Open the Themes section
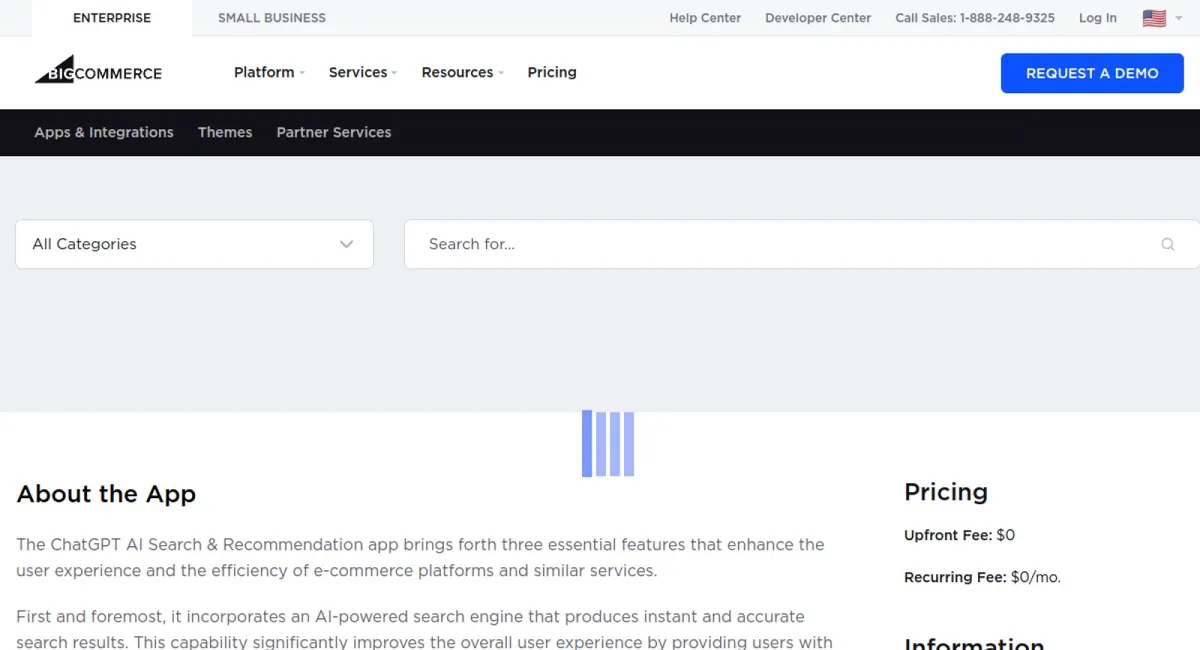The height and width of the screenshot is (650, 1200). point(225,132)
